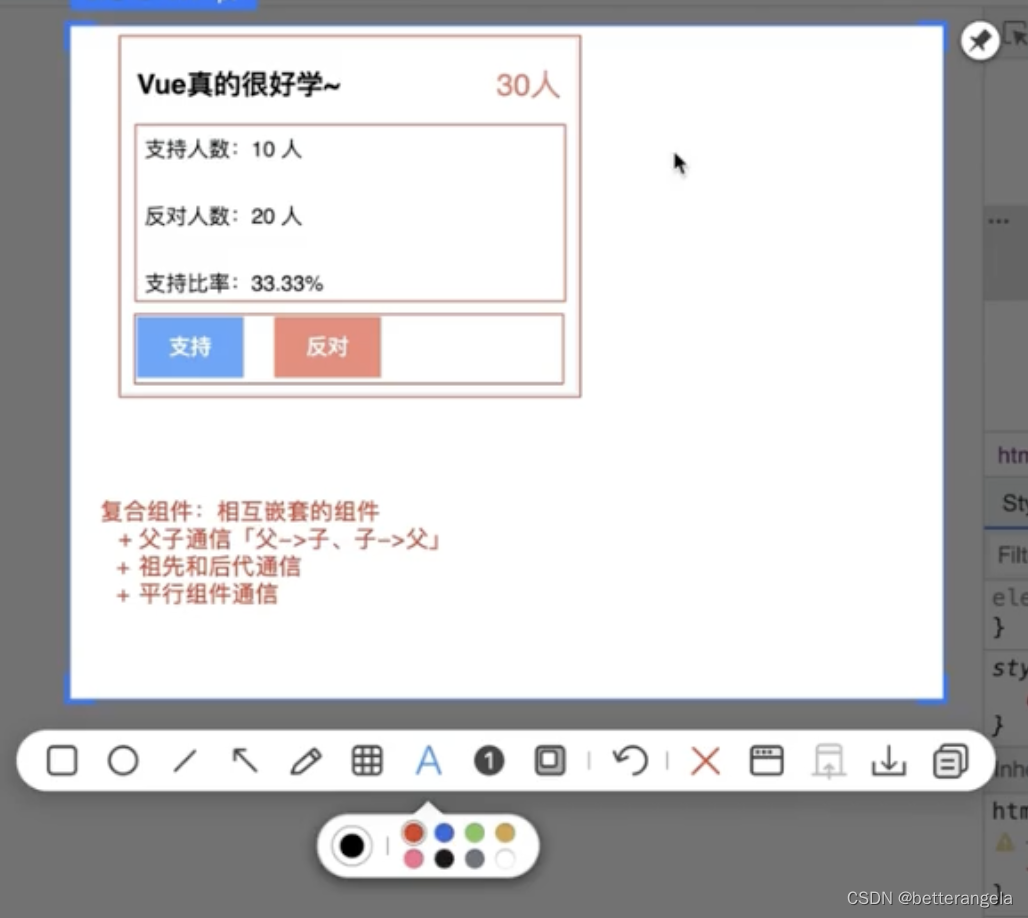This screenshot has height=918, width=1028.
Task: Click the '30人' total count
Action: click(528, 85)
